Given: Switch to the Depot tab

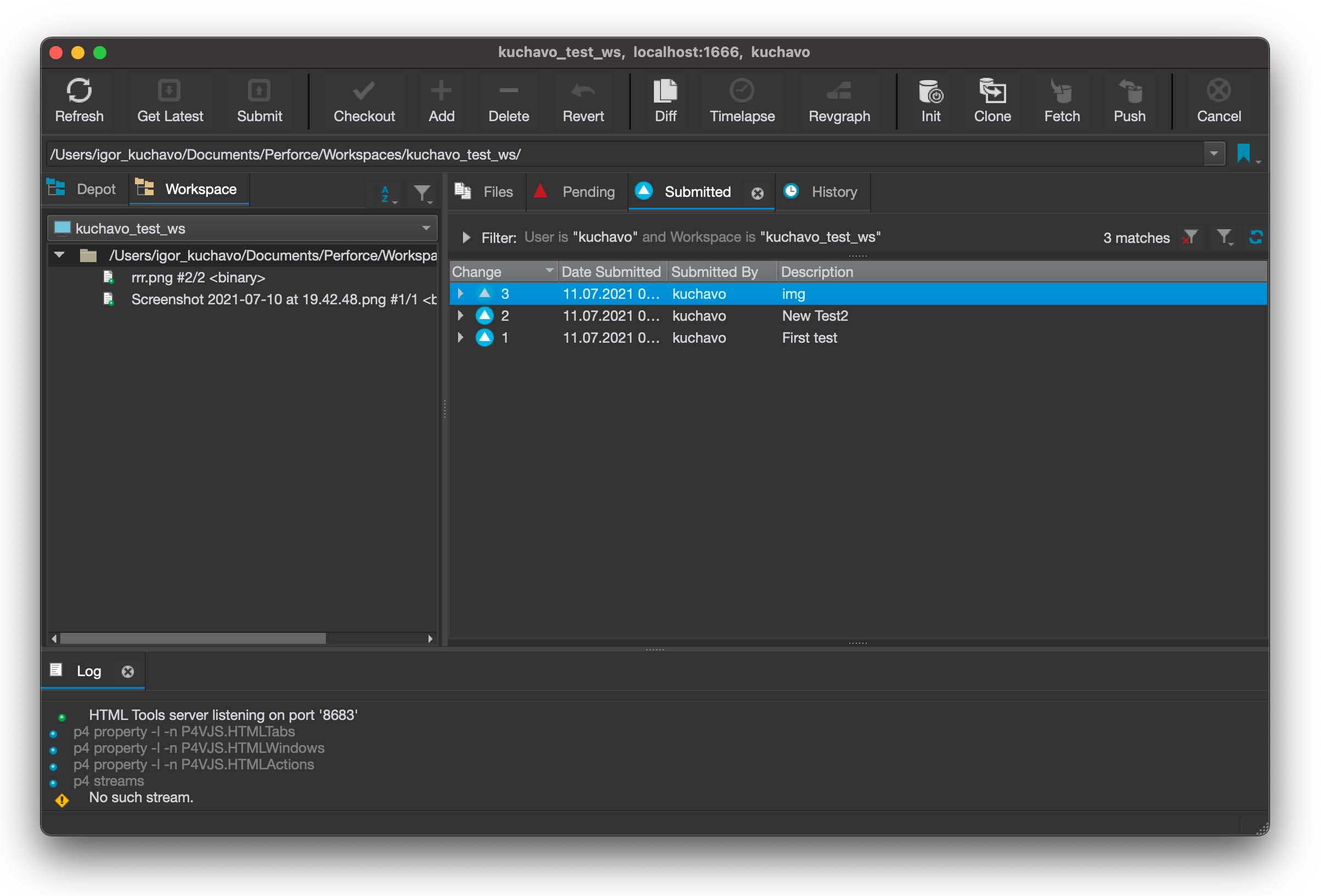Looking at the screenshot, I should click(84, 189).
